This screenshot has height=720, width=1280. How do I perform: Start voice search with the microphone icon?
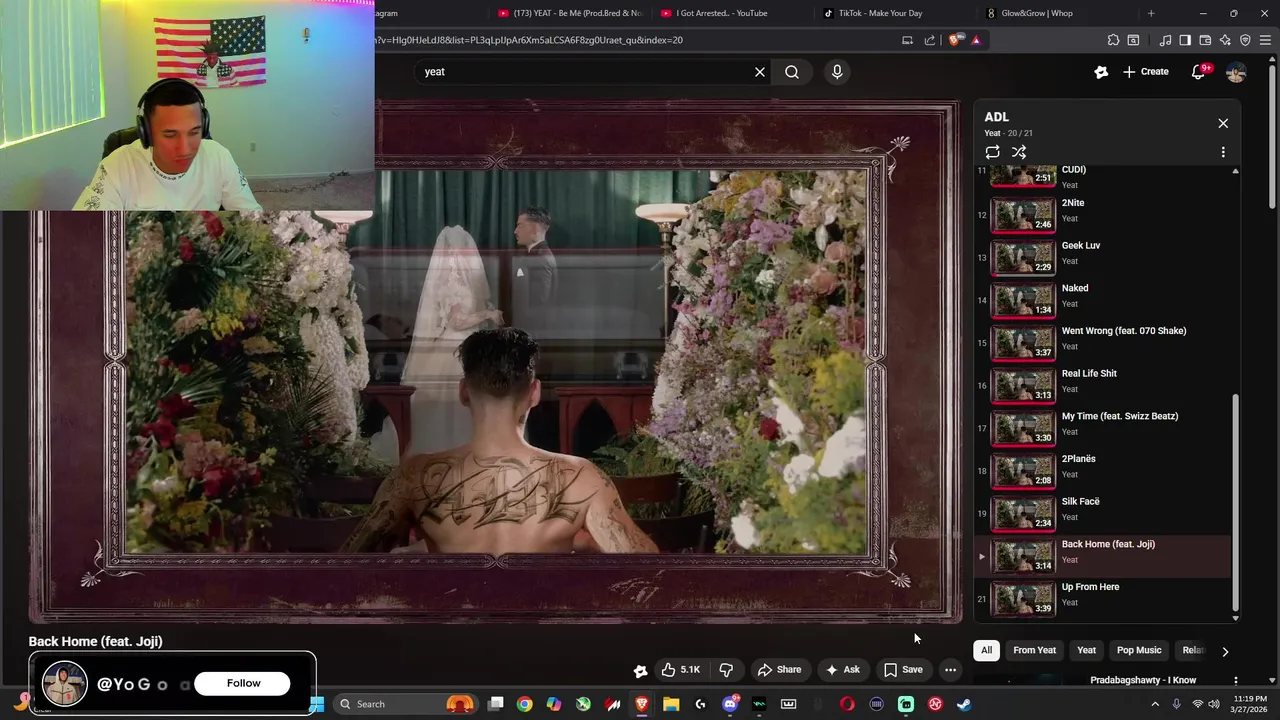[837, 72]
